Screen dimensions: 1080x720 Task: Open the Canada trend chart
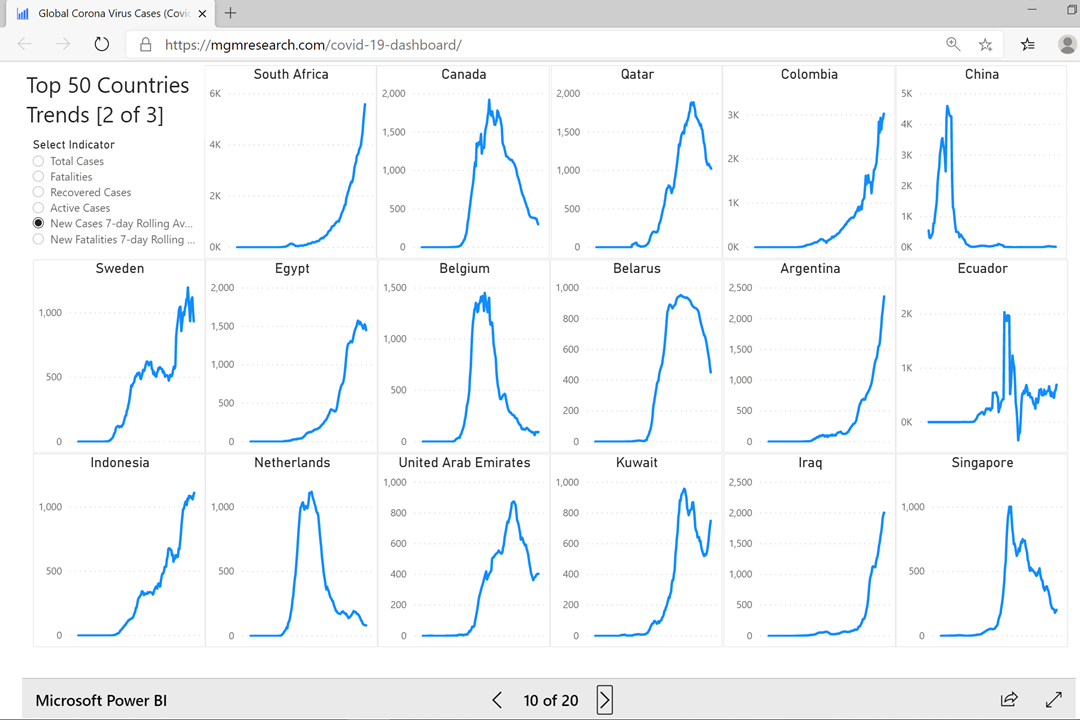pyautogui.click(x=464, y=161)
